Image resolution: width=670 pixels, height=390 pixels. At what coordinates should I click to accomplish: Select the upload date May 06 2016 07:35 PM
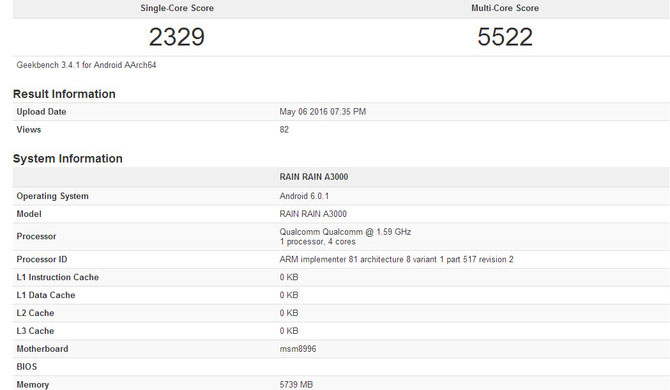pyautogui.click(x=323, y=112)
